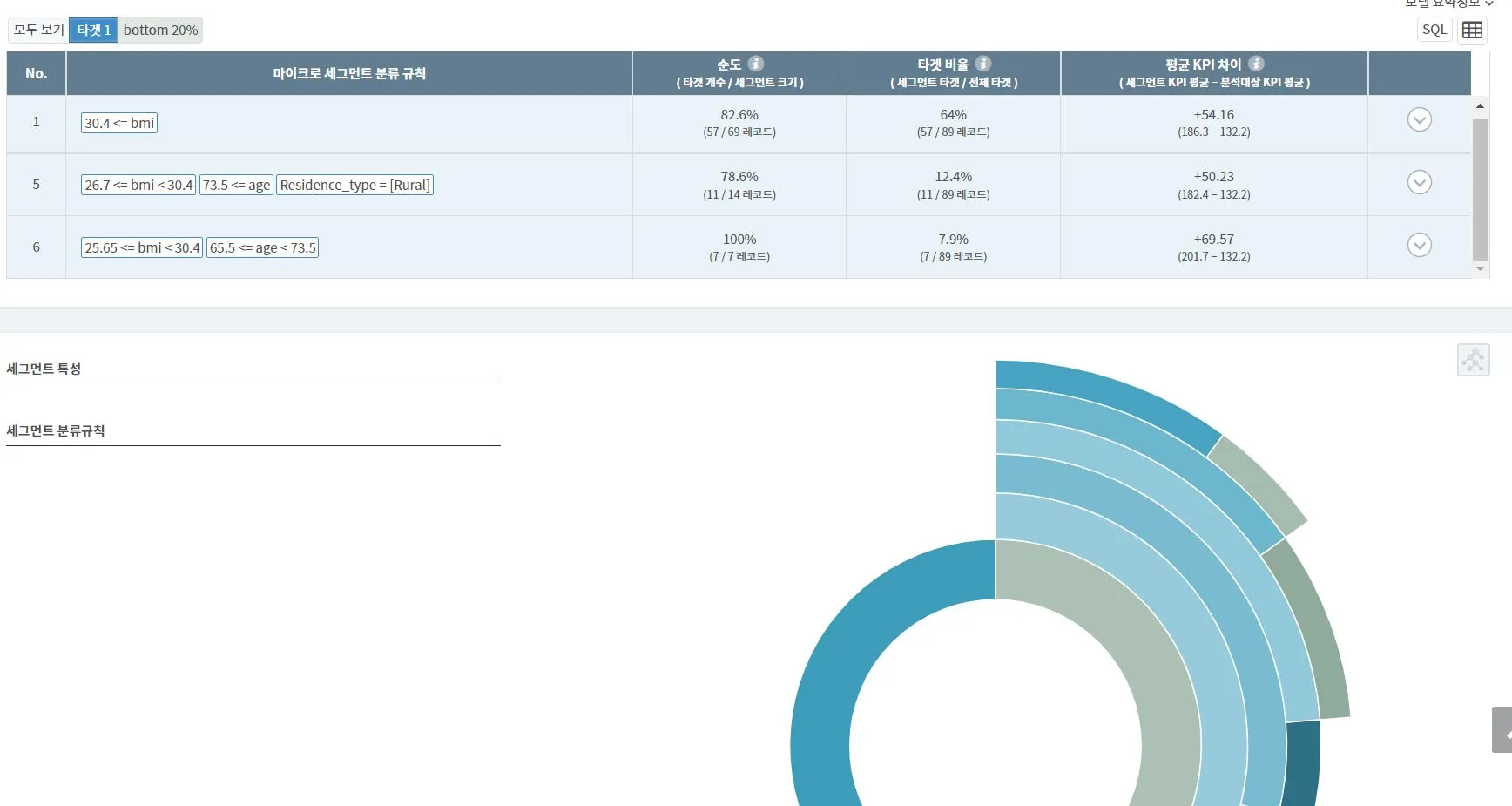Click the rule chip '25.65 <= bmi < 30.4'
Screen dimensions: 1512x806
coord(142,247)
